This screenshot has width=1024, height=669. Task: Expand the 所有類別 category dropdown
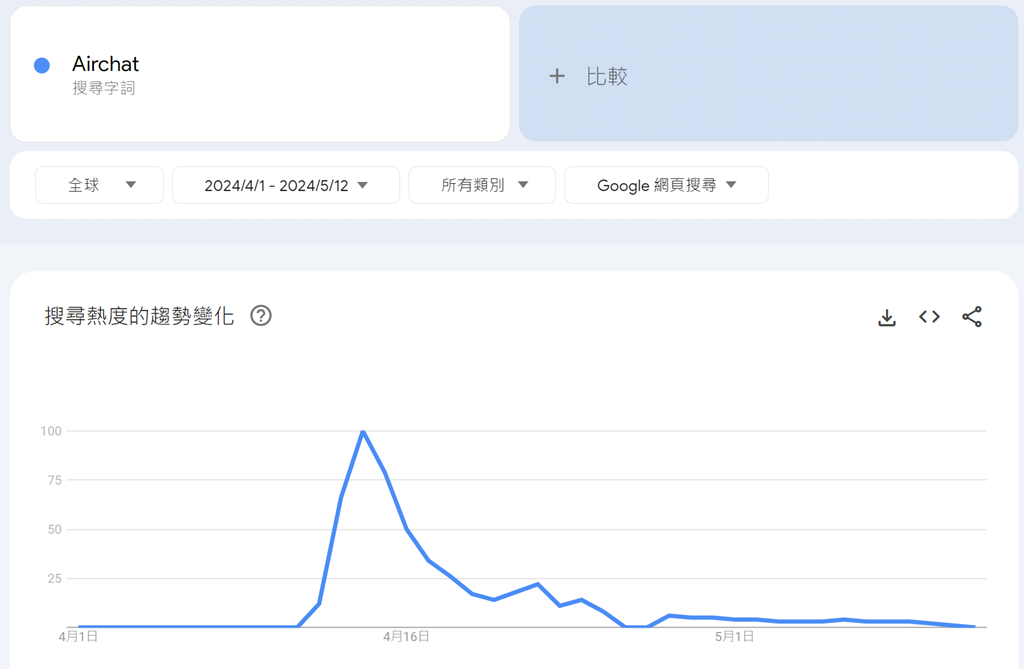[482, 185]
